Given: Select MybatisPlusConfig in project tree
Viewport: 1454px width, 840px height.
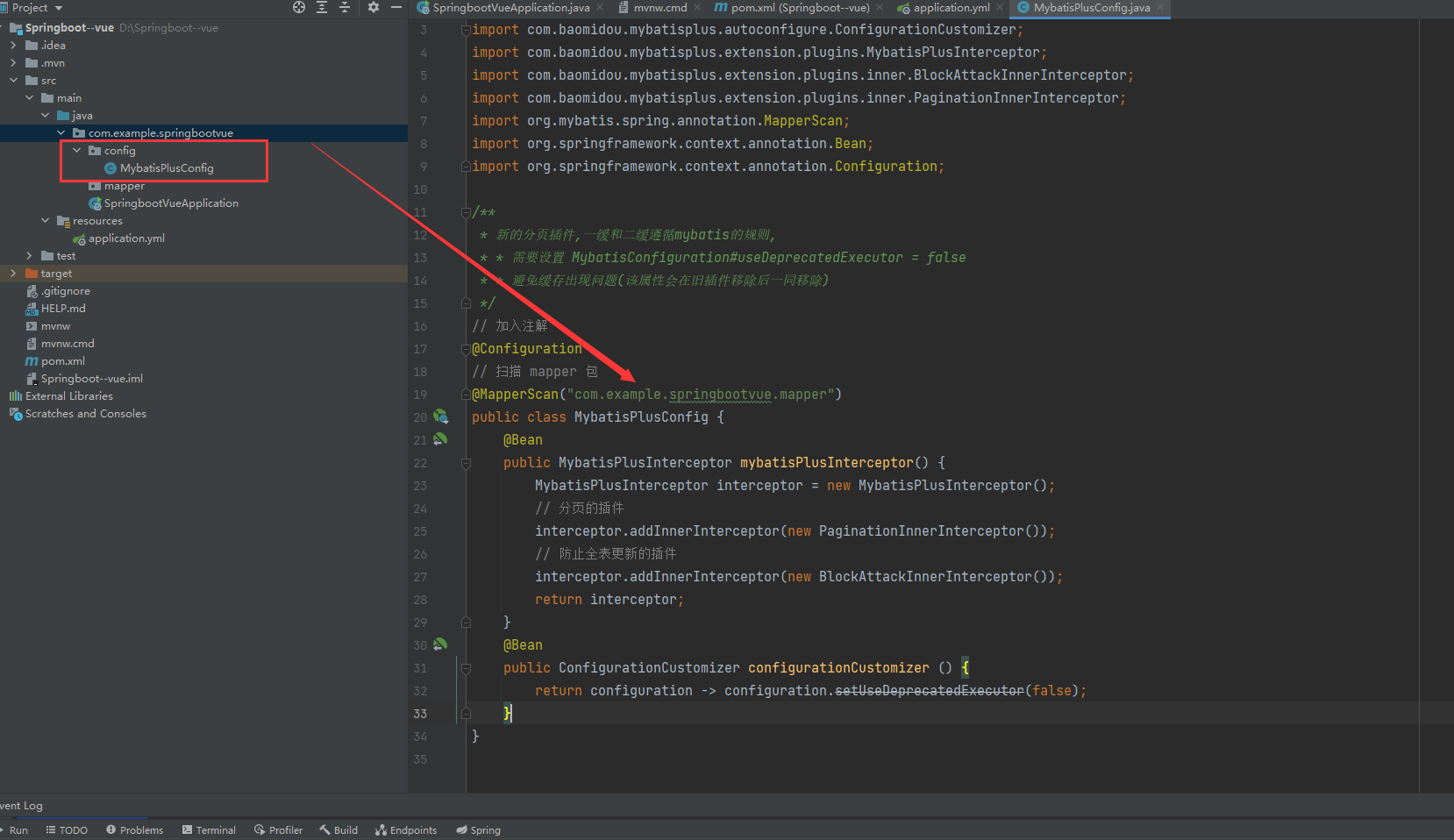Looking at the screenshot, I should coord(167,168).
